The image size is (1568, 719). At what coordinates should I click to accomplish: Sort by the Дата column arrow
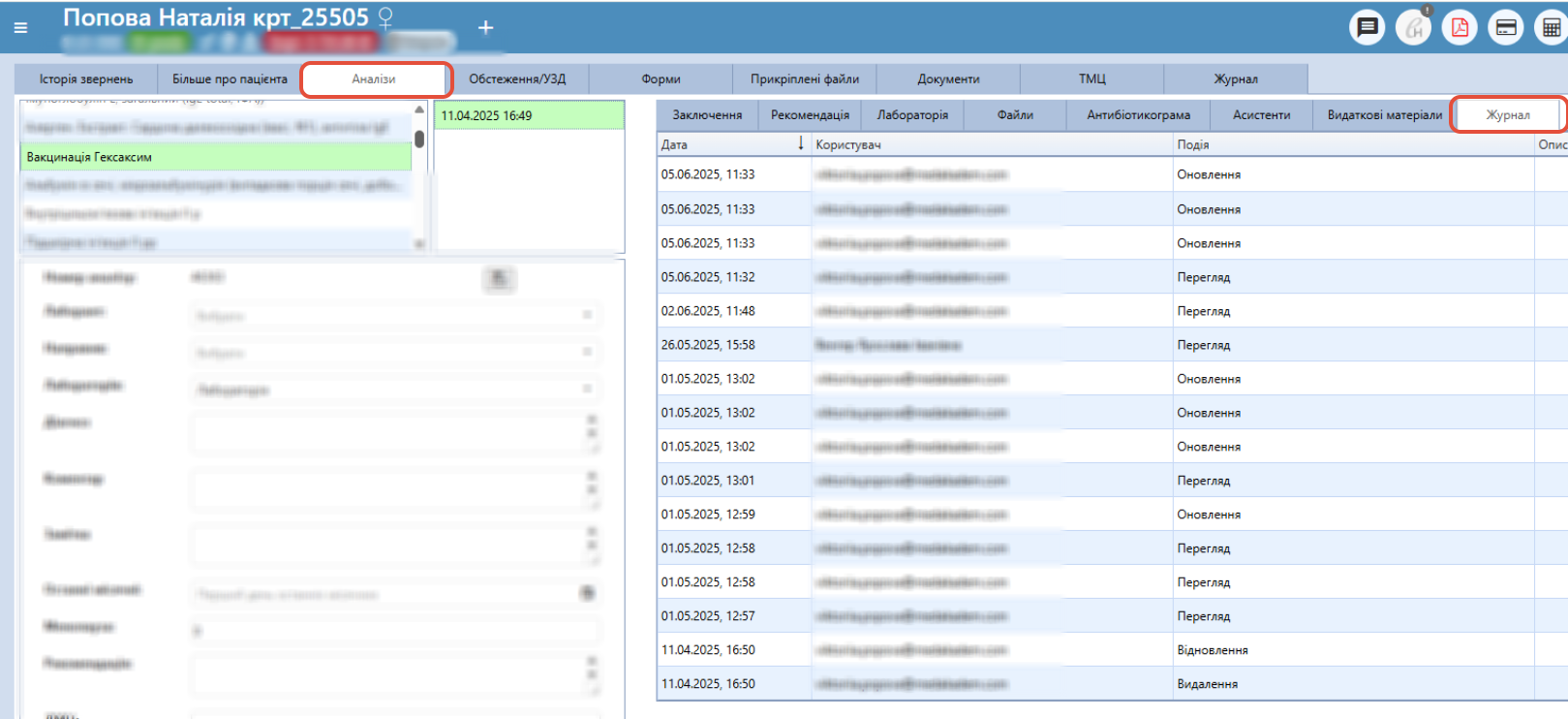click(801, 143)
